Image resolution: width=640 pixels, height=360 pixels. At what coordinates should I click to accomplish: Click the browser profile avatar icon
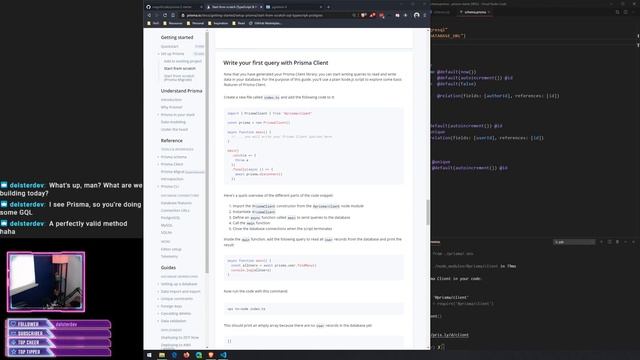[416, 15]
